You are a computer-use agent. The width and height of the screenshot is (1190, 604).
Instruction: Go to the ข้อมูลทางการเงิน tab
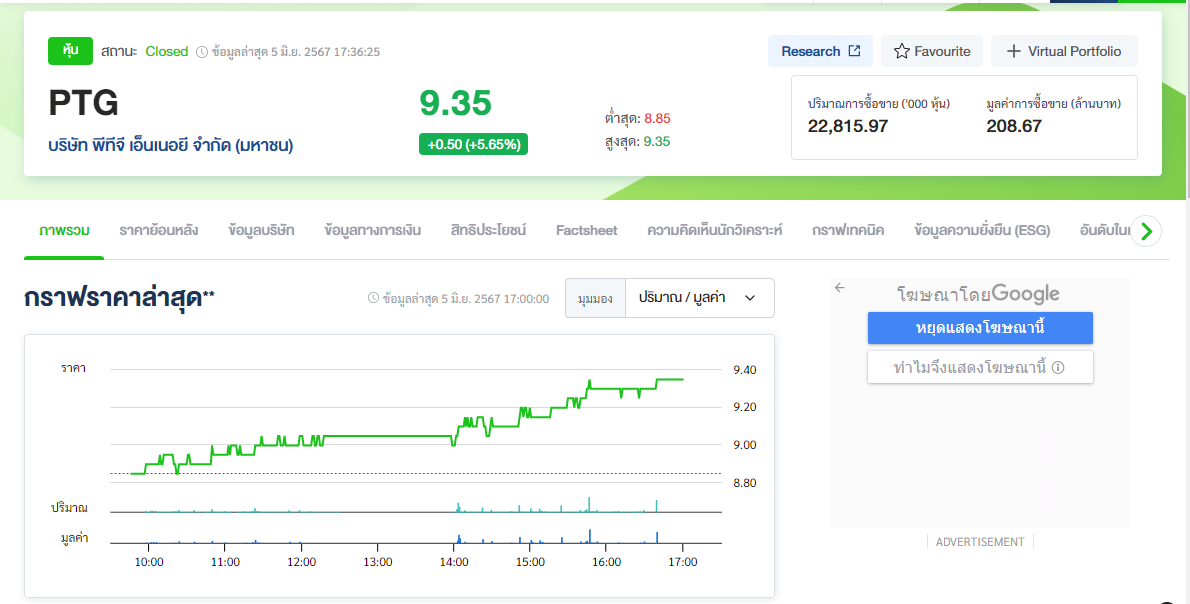373,230
